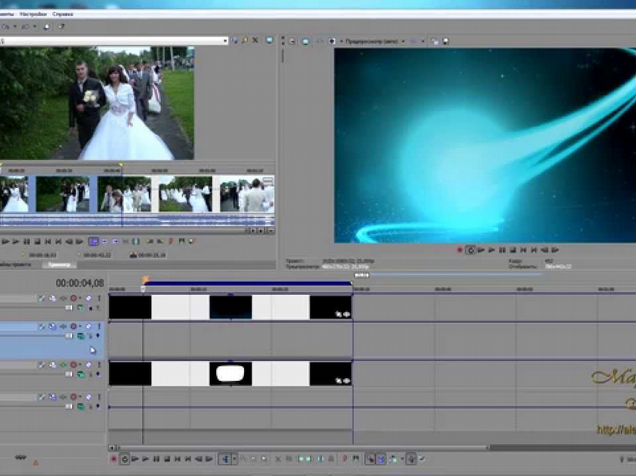Screen dimensions: 636x476
Task: Click the first wedding thumbnail in the Trimmer strip
Action: (x=14, y=194)
